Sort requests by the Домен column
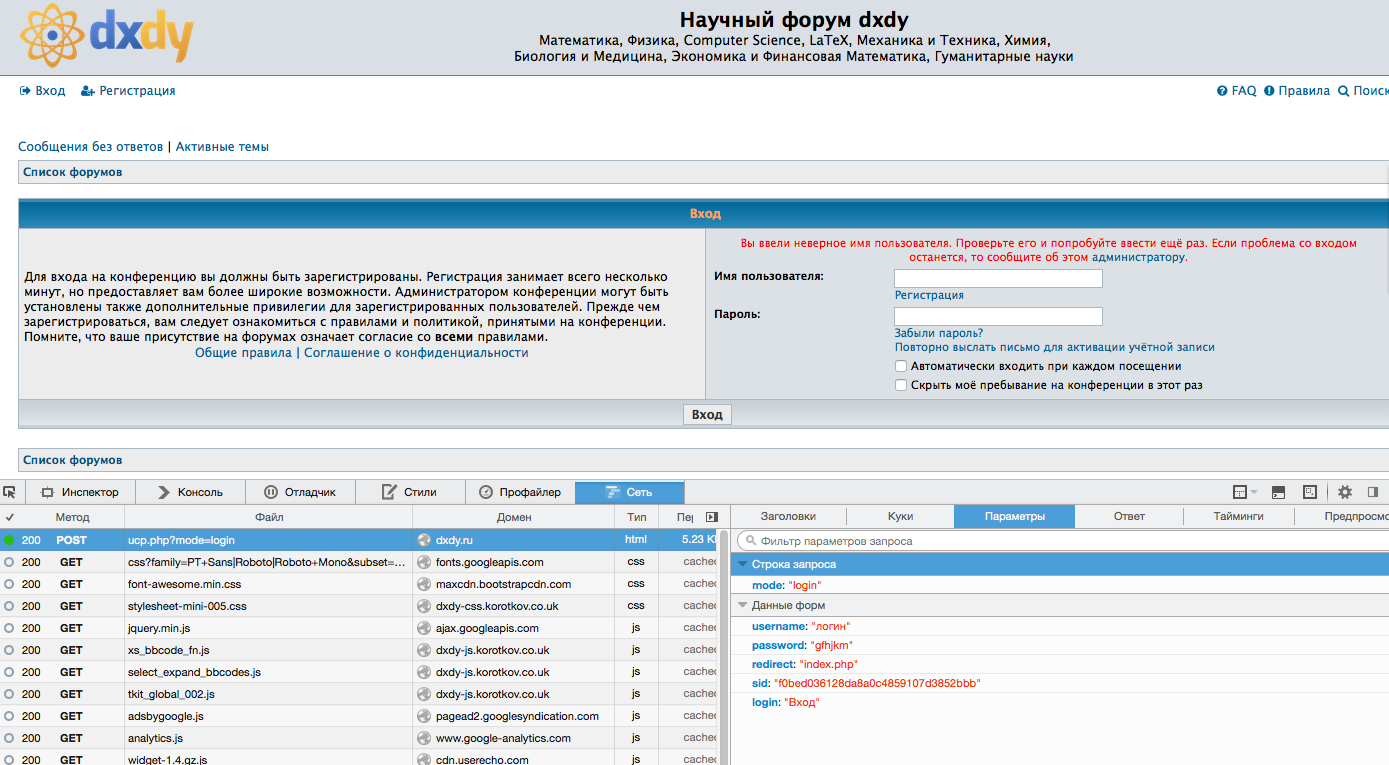 [x=514, y=517]
